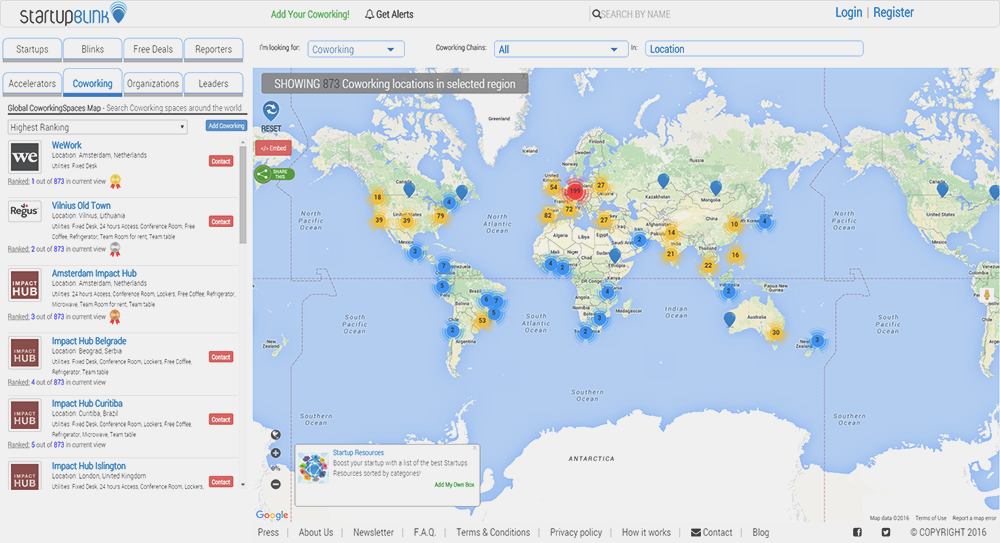Image resolution: width=1000 pixels, height=543 pixels.
Task: Open the Twitter footer icon
Action: (x=886, y=532)
